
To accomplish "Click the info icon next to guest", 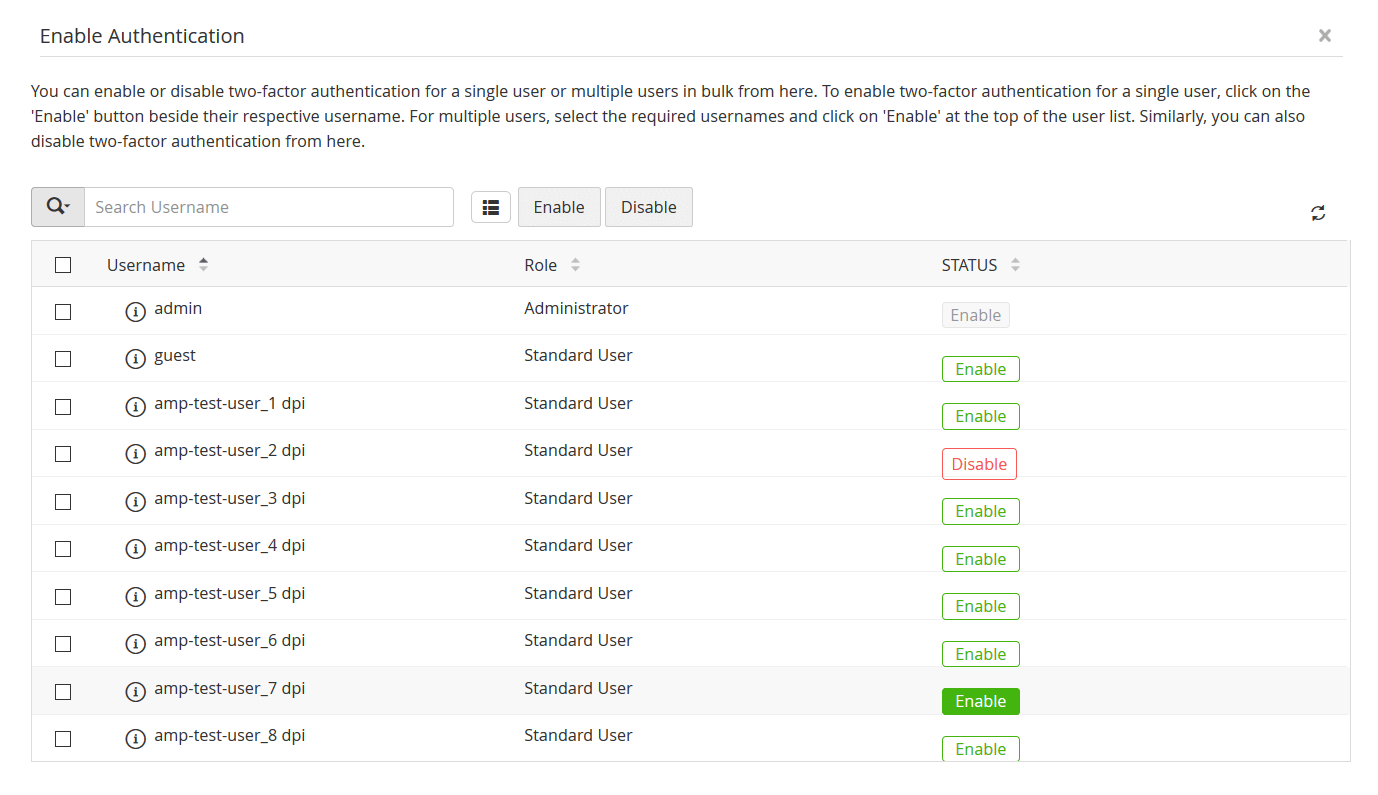I will (x=136, y=358).
